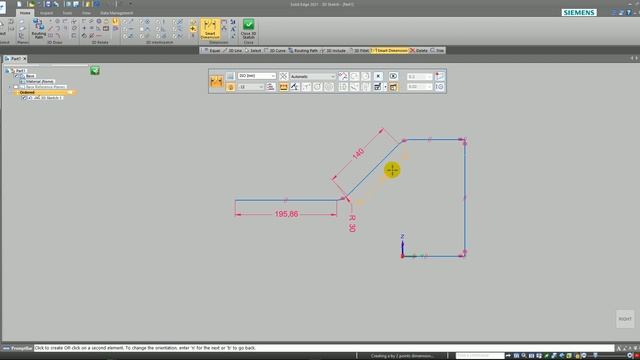Select the Ordered row in PathFinder
The width and height of the screenshot is (640, 360).
(x=44, y=93)
